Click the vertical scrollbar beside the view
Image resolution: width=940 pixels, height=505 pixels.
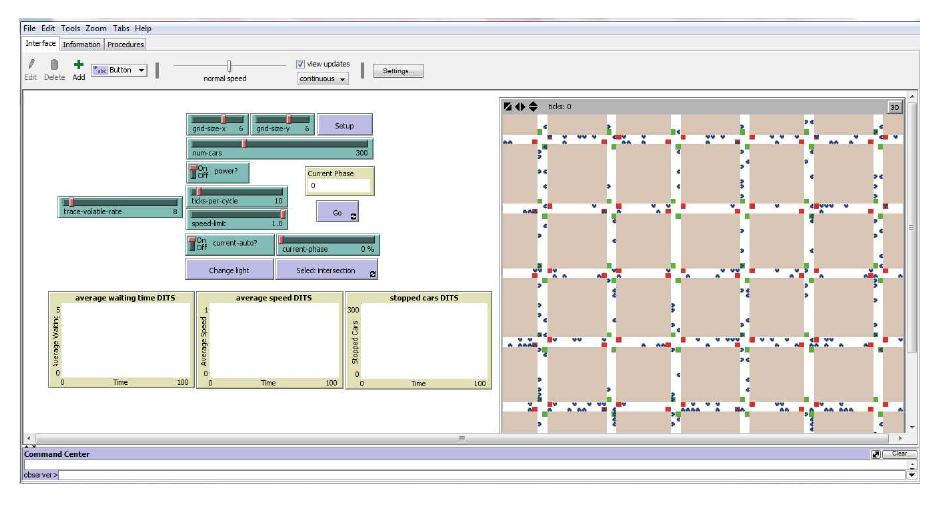(912, 261)
